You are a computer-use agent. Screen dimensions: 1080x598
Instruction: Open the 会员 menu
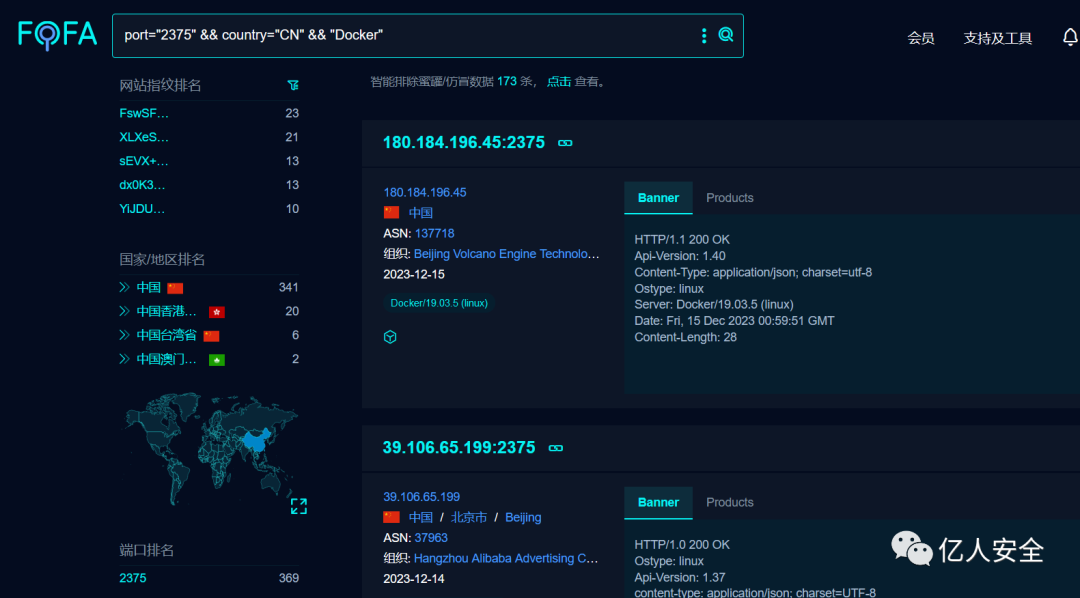click(920, 39)
